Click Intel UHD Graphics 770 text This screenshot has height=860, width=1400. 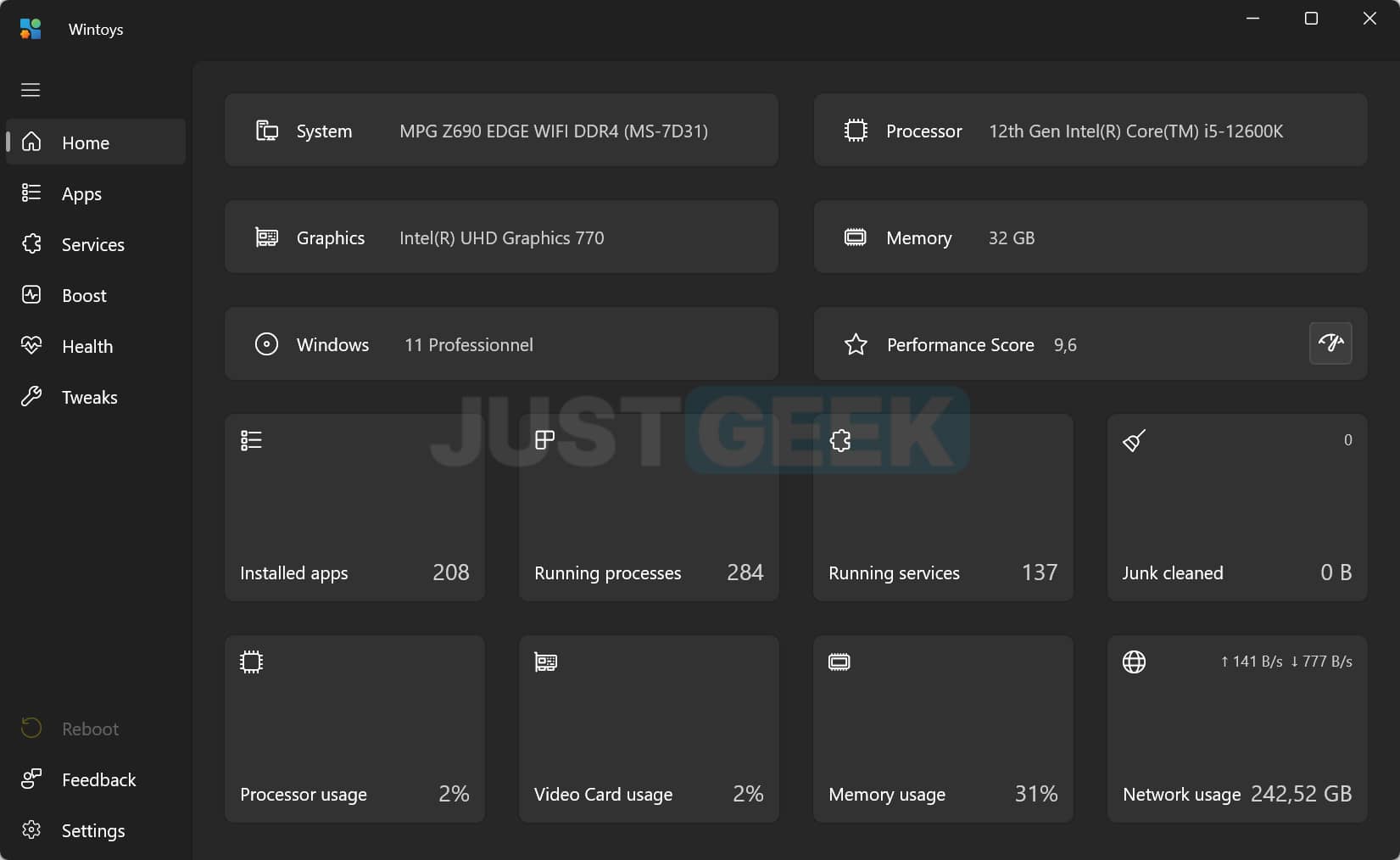[x=502, y=238]
